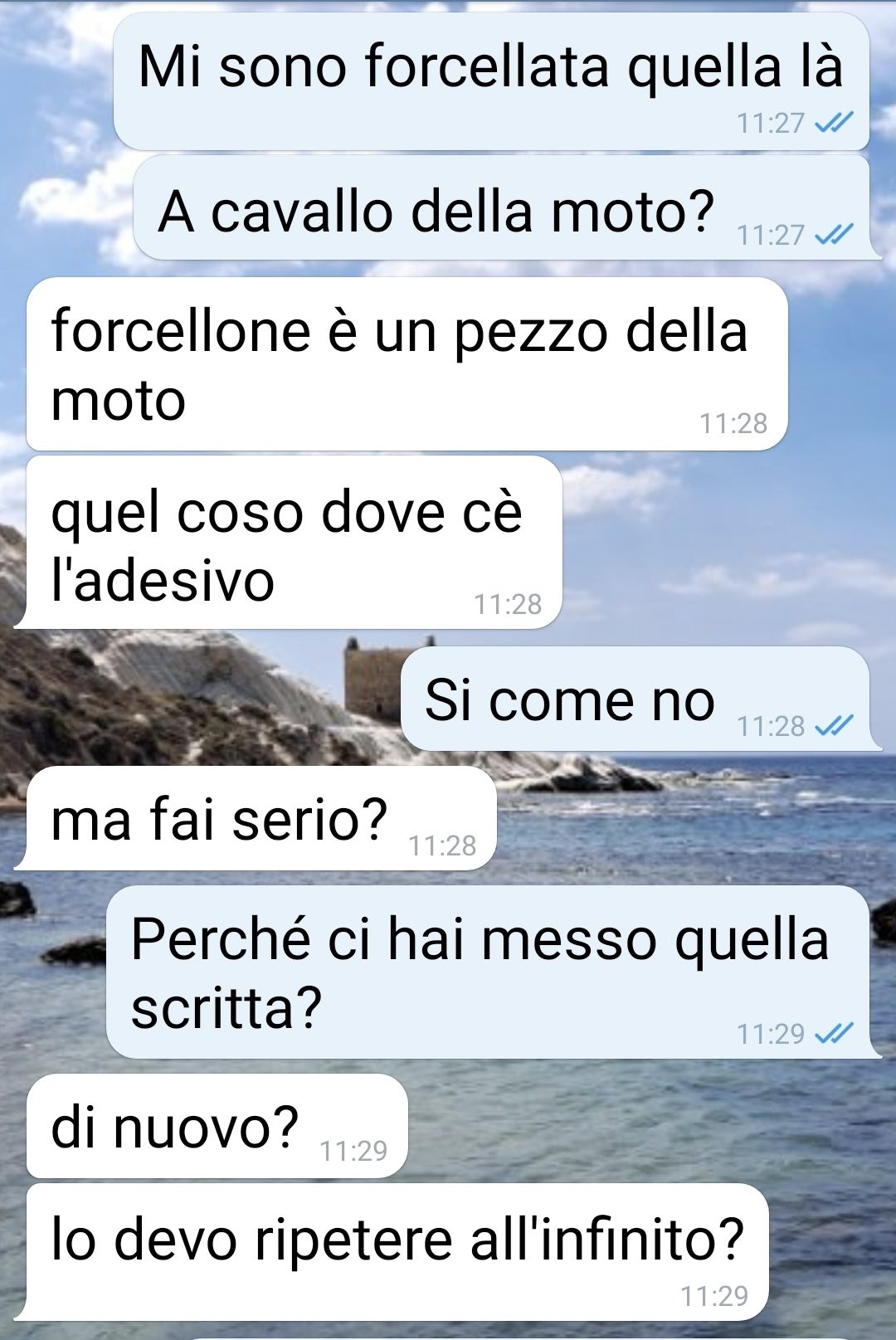
Task: Tap the 11:29 timestamp on 'di nuovo?'
Action: click(x=353, y=1151)
